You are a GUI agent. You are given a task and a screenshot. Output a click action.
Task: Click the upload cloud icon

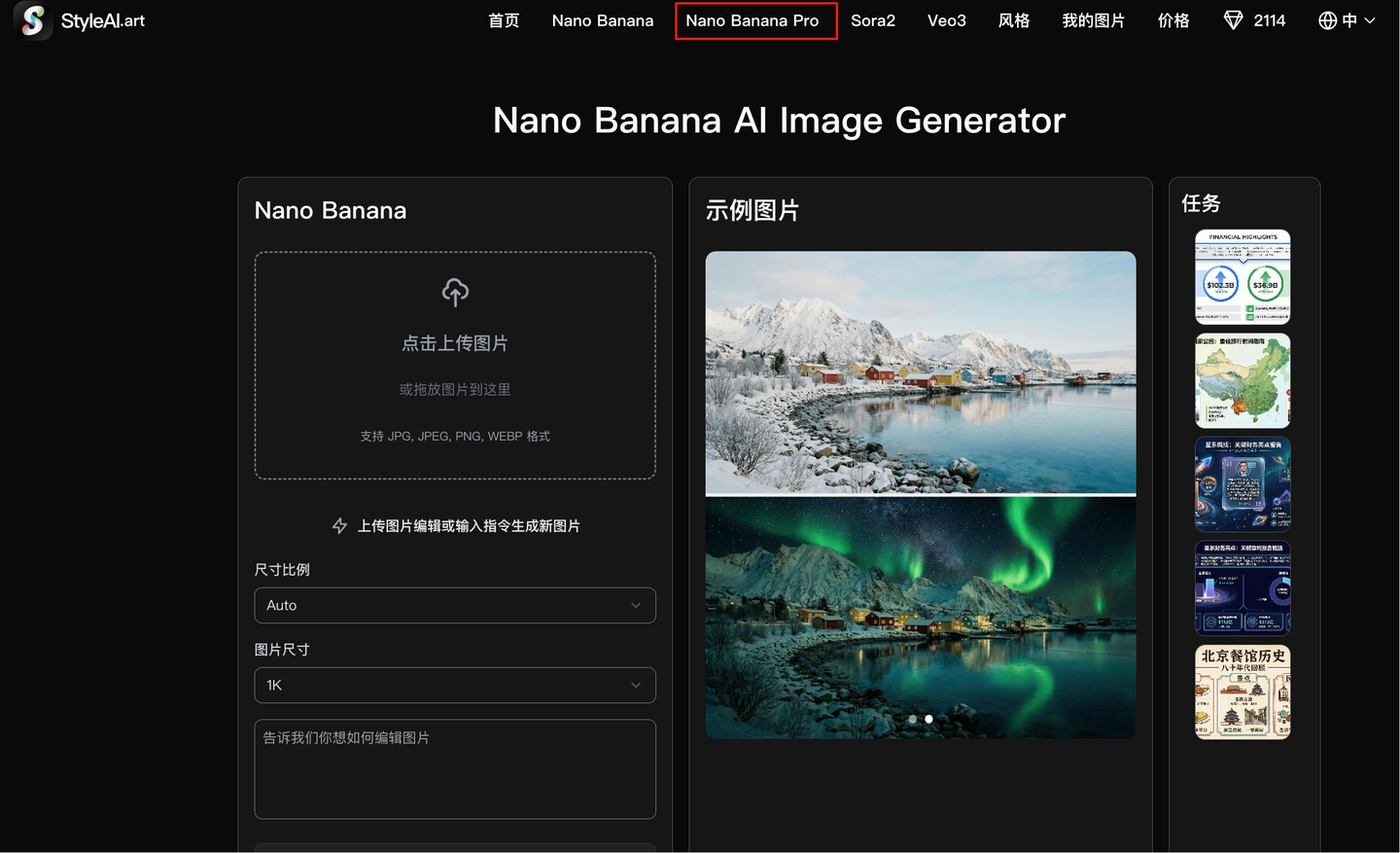454,291
